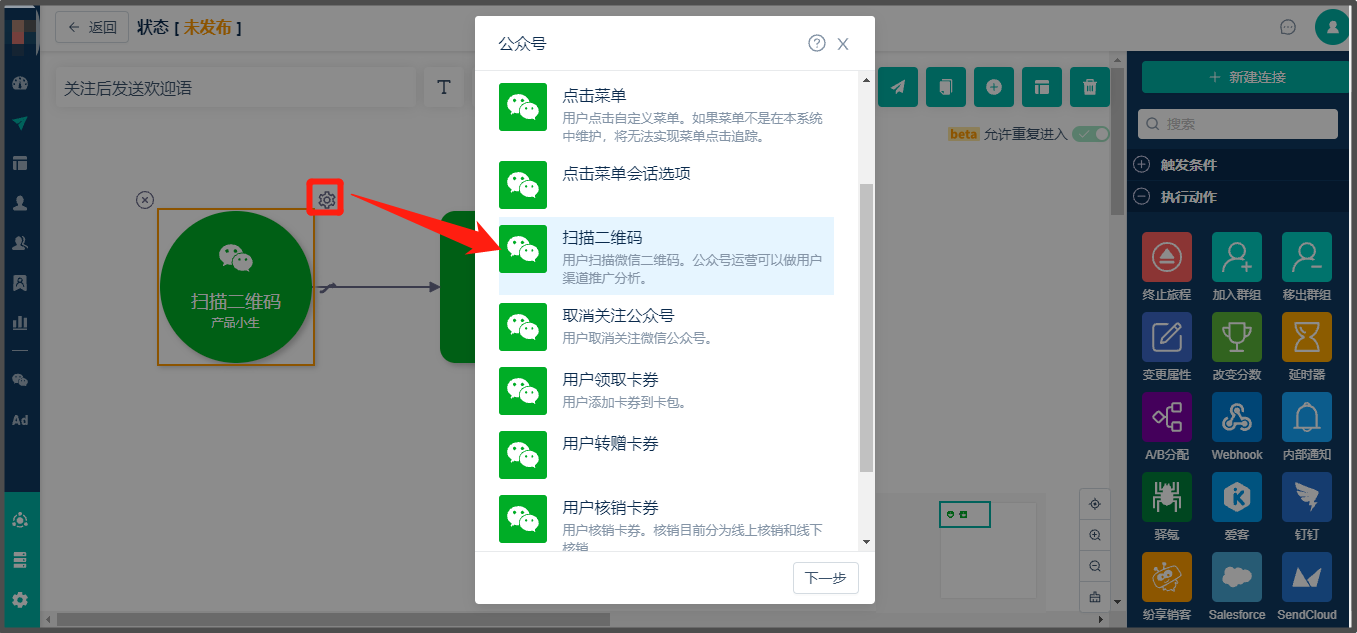Select the 爱客 integration icon

pyautogui.click(x=1237, y=497)
